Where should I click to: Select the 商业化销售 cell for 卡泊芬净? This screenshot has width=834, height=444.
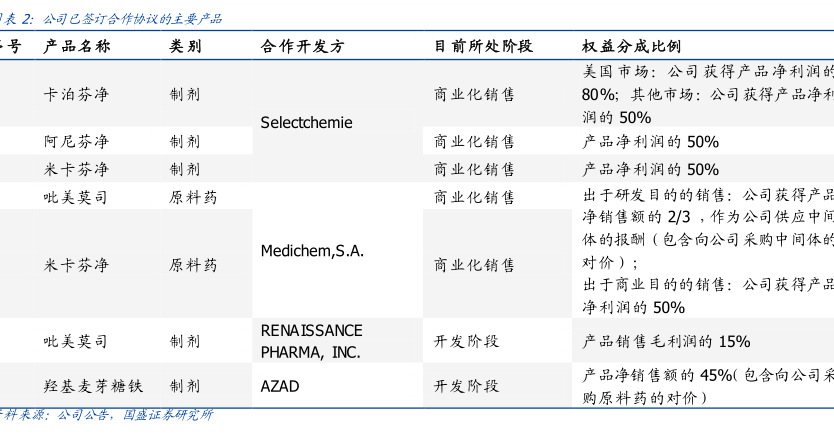pos(475,94)
